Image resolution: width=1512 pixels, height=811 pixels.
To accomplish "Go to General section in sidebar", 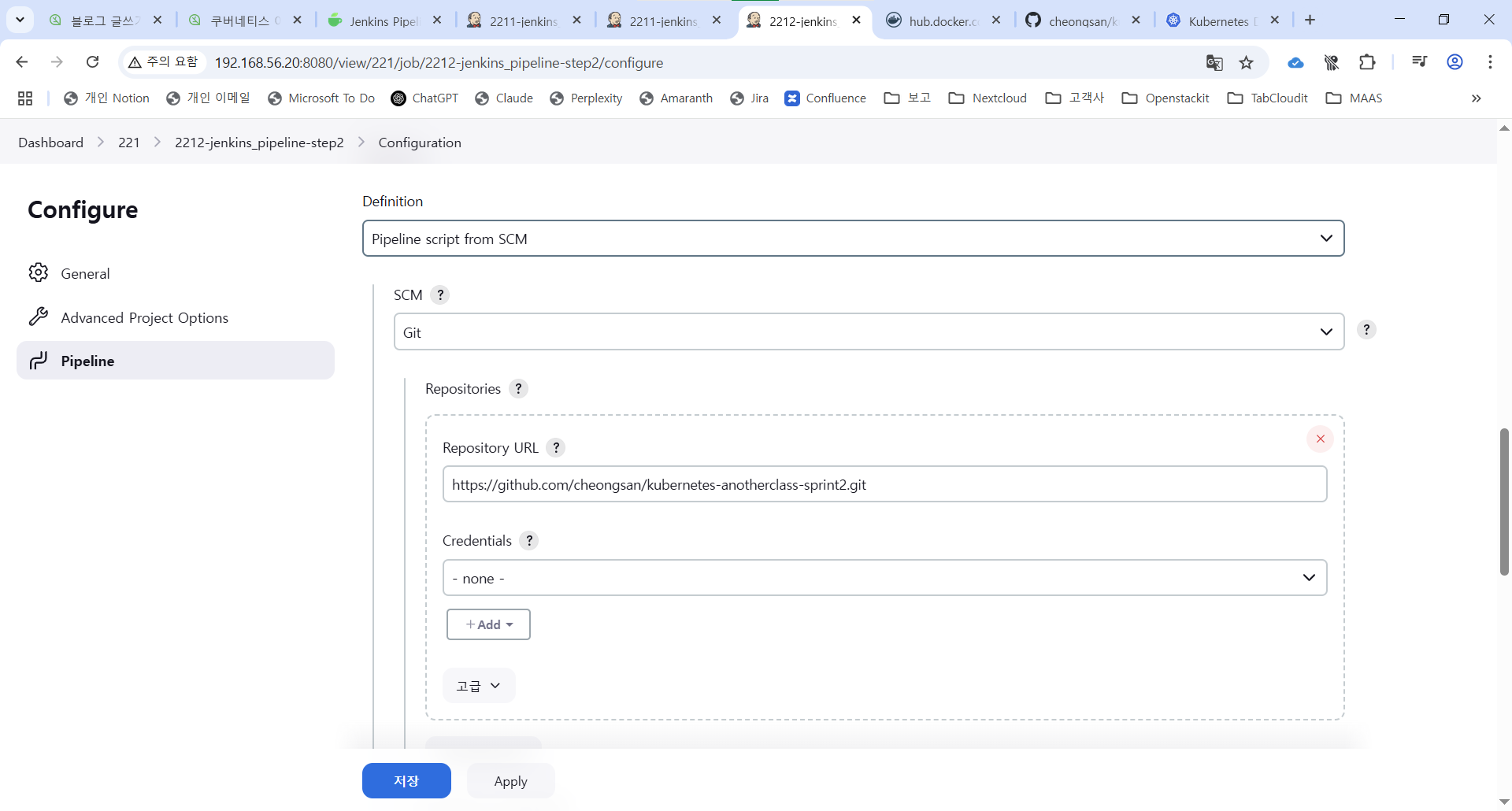I will point(85,273).
